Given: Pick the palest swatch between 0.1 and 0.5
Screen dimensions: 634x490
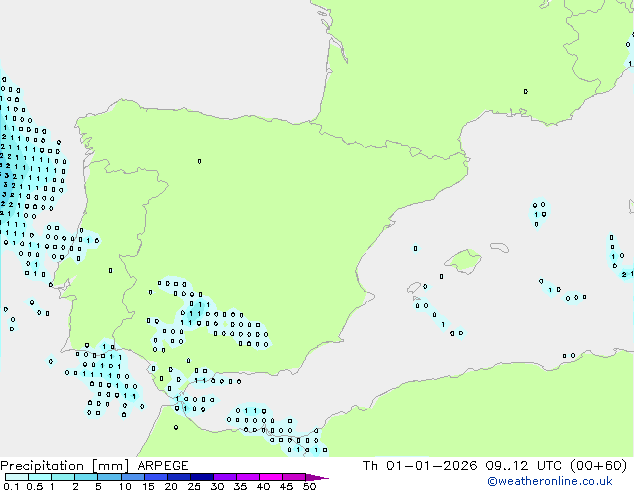Looking at the screenshot, I should pyautogui.click(x=17, y=478).
